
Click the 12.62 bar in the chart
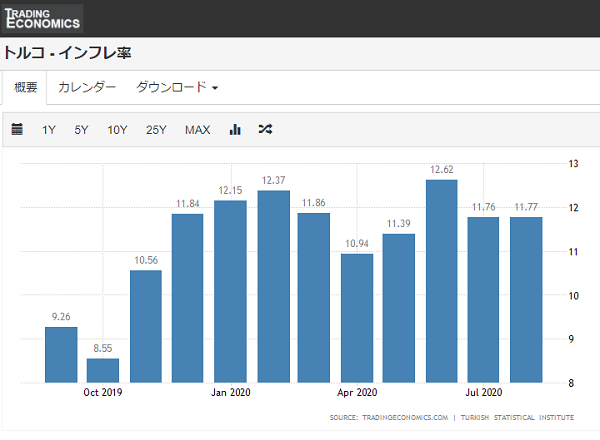442,281
